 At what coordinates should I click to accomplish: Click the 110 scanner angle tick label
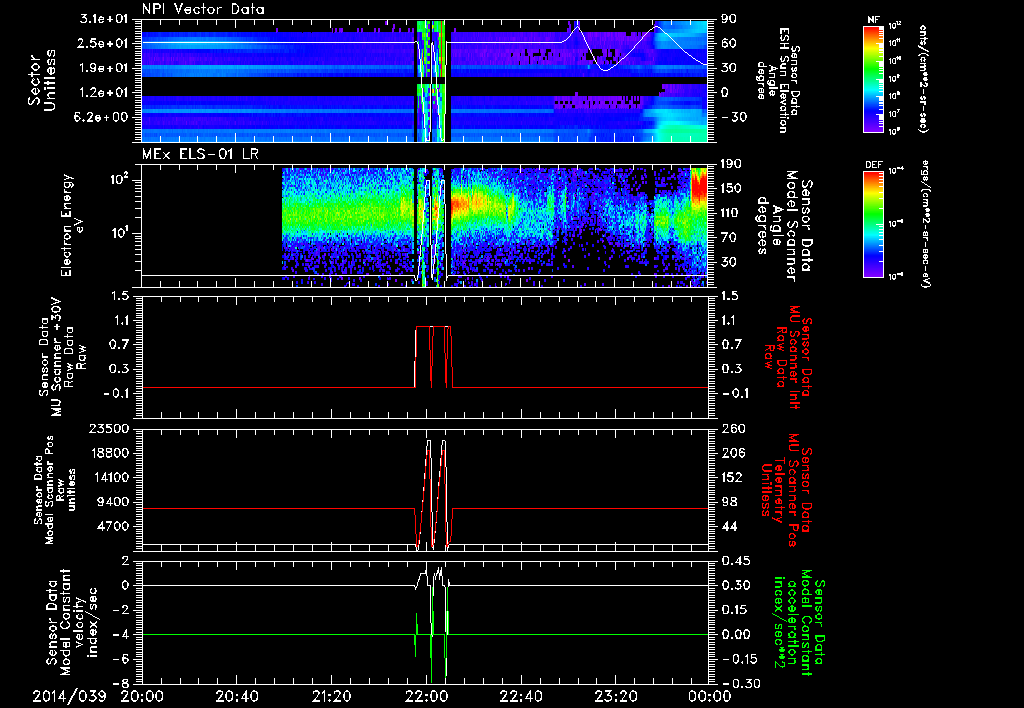(733, 213)
